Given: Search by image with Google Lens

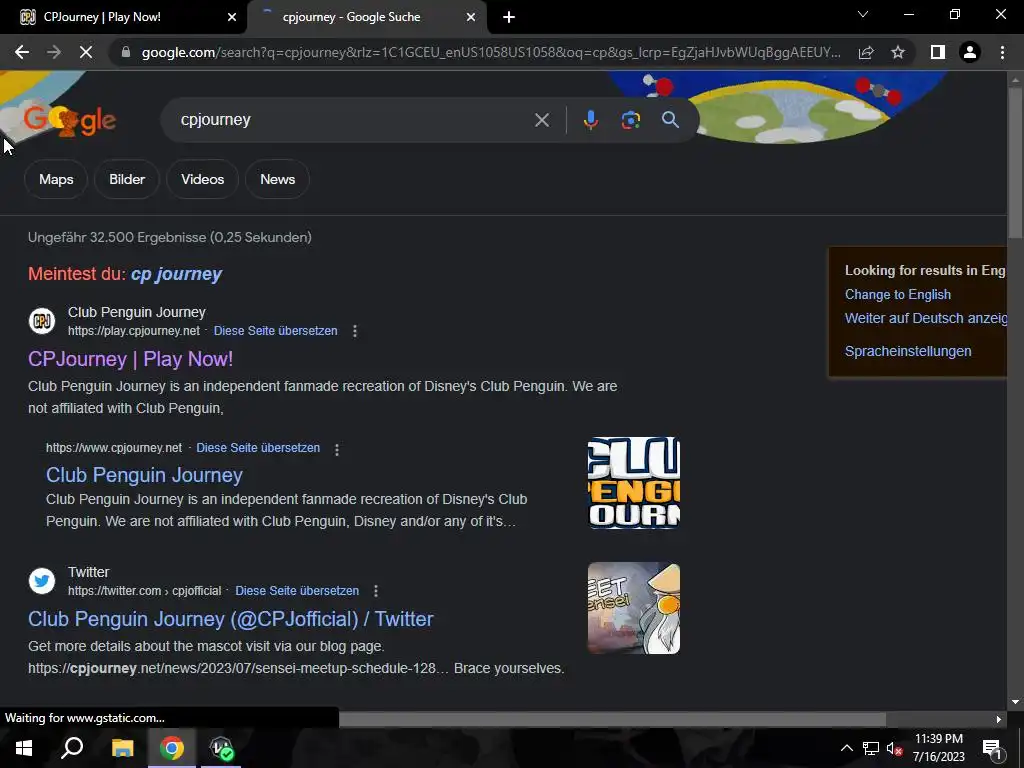Looking at the screenshot, I should [x=630, y=120].
